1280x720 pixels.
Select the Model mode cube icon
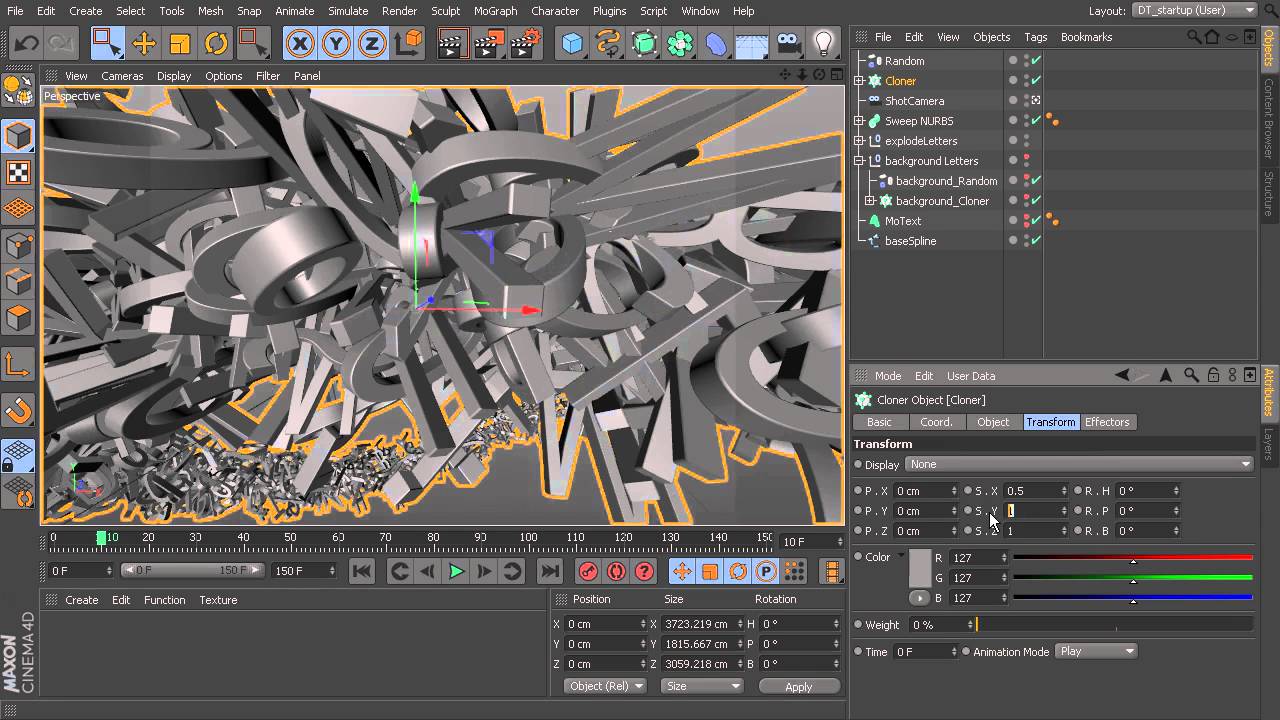point(18,135)
